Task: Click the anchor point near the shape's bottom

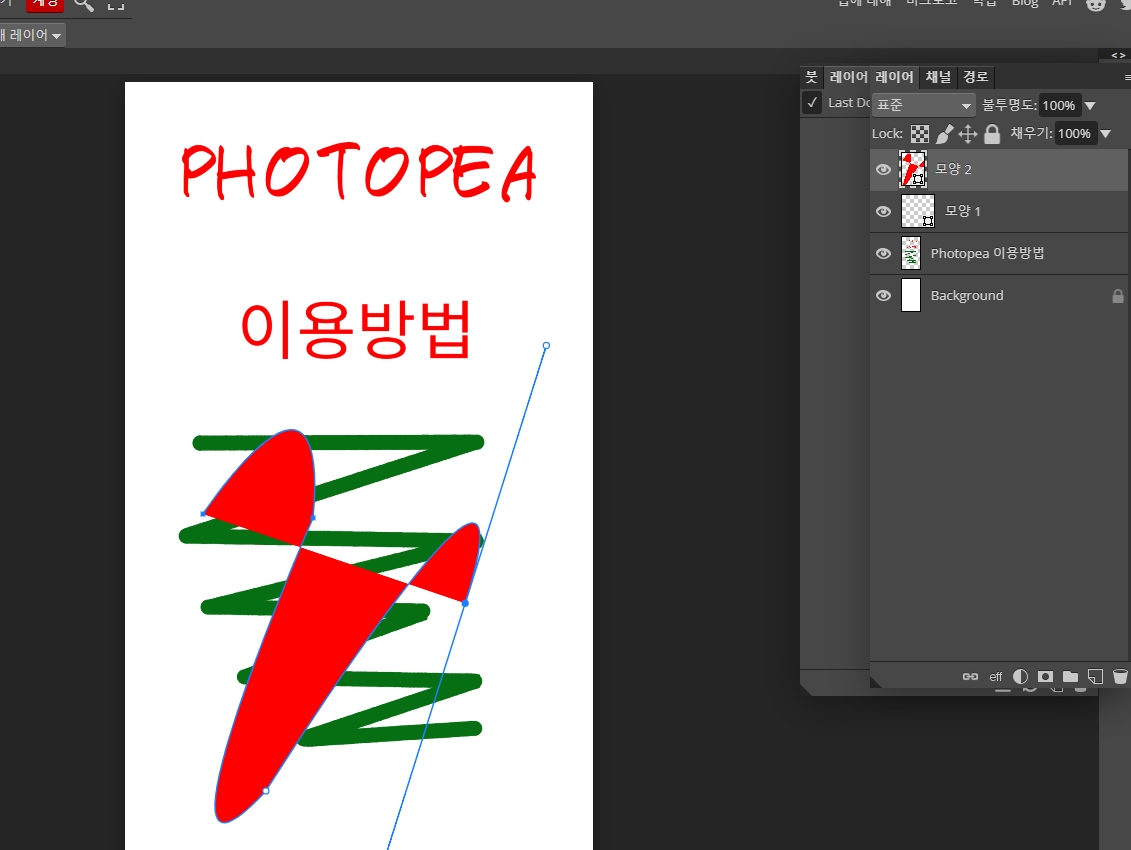Action: 265,791
